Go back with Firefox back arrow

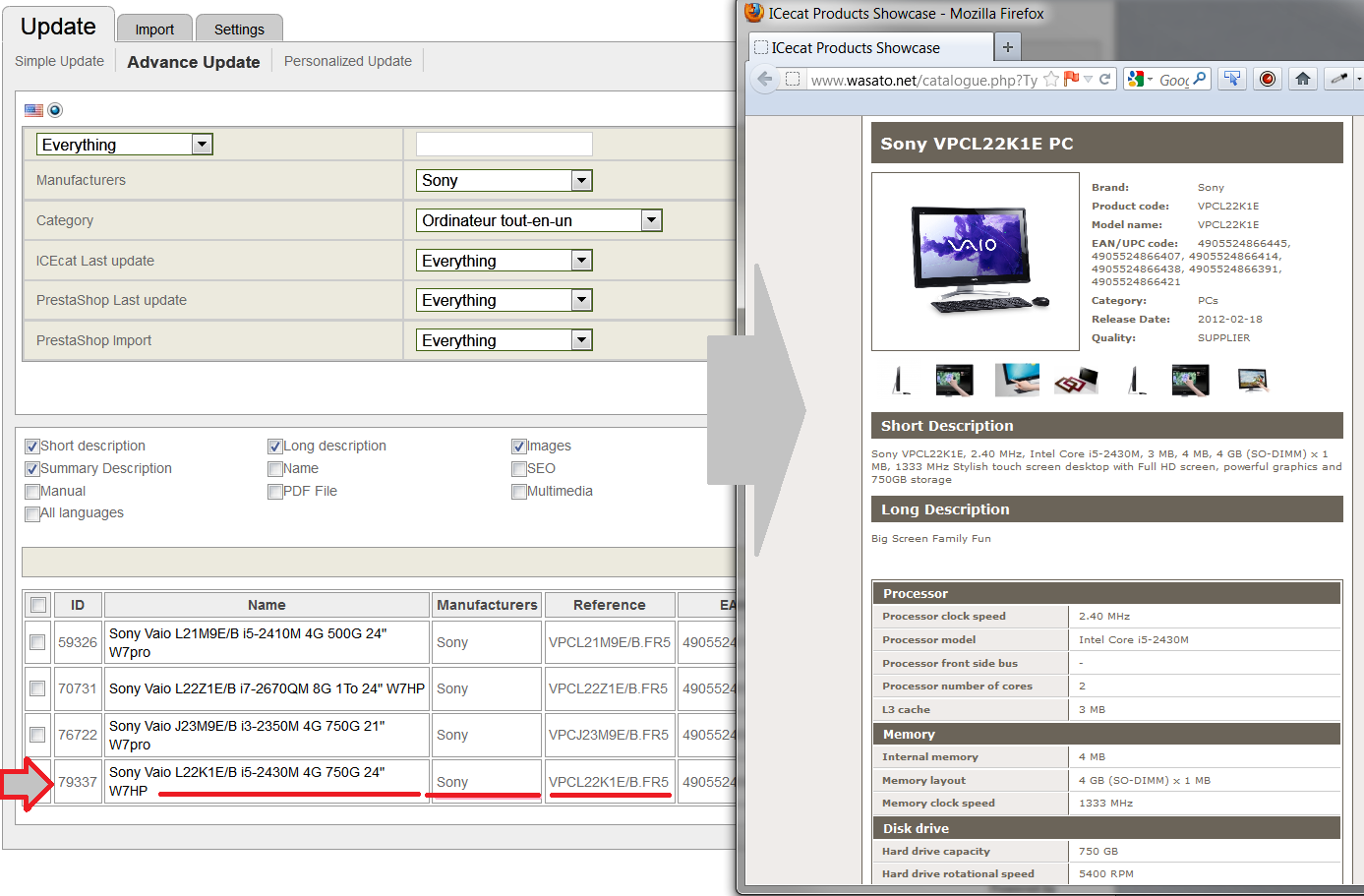tap(764, 79)
